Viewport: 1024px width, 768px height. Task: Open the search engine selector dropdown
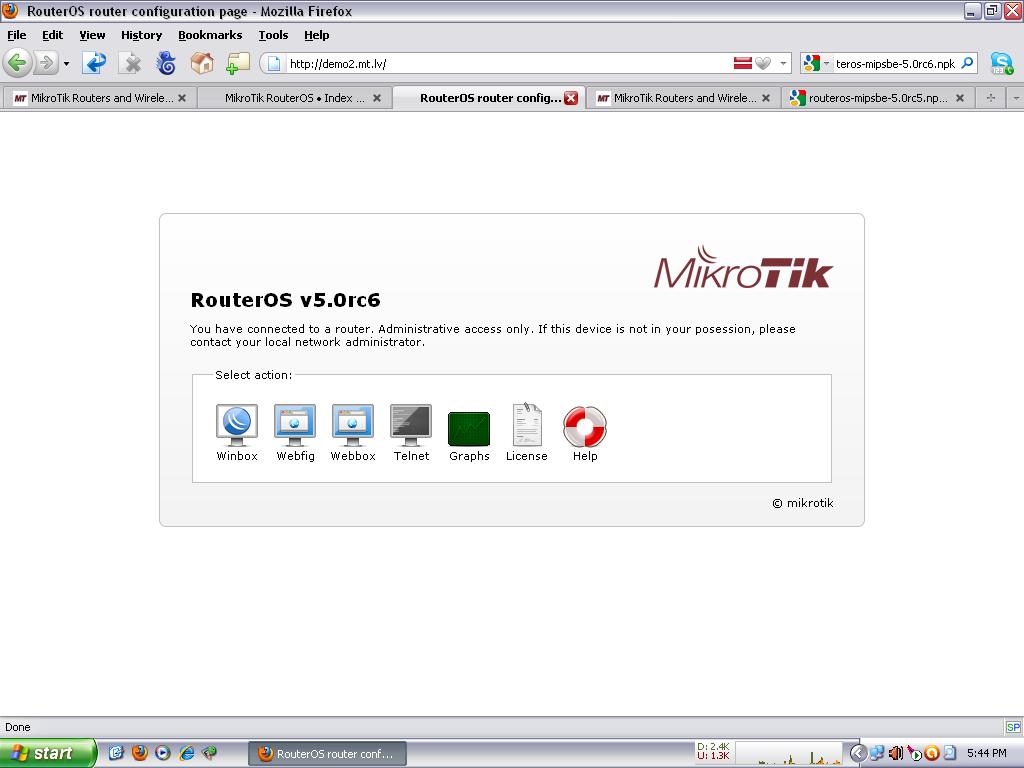(x=826, y=63)
